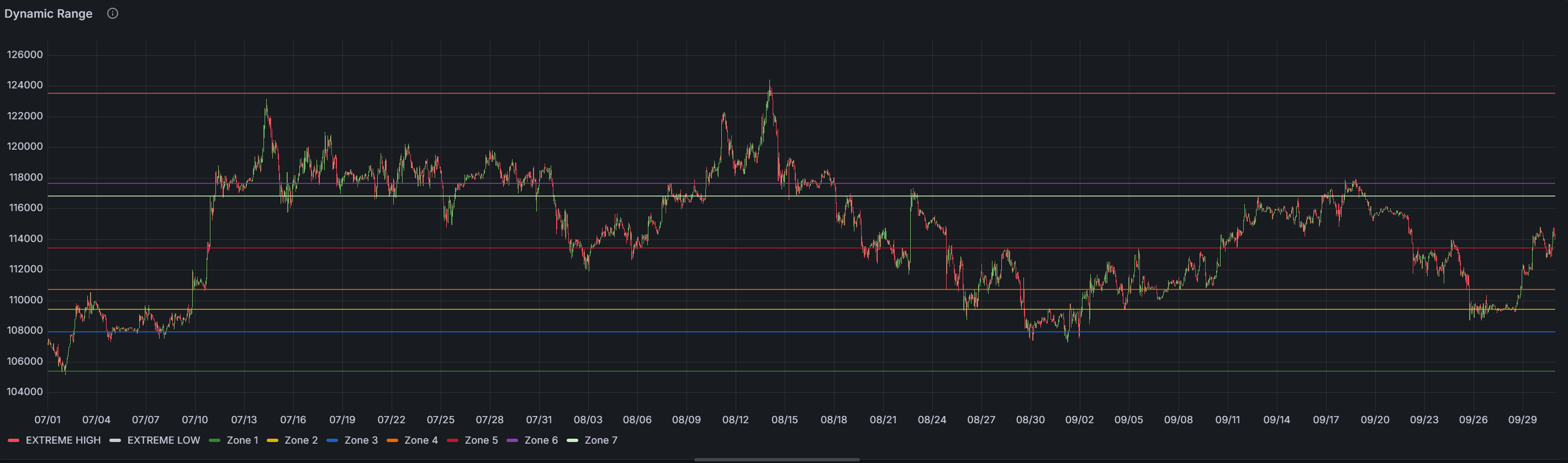1568x463 pixels.
Task: Click the purple Zone 6 color swatch
Action: click(512, 440)
